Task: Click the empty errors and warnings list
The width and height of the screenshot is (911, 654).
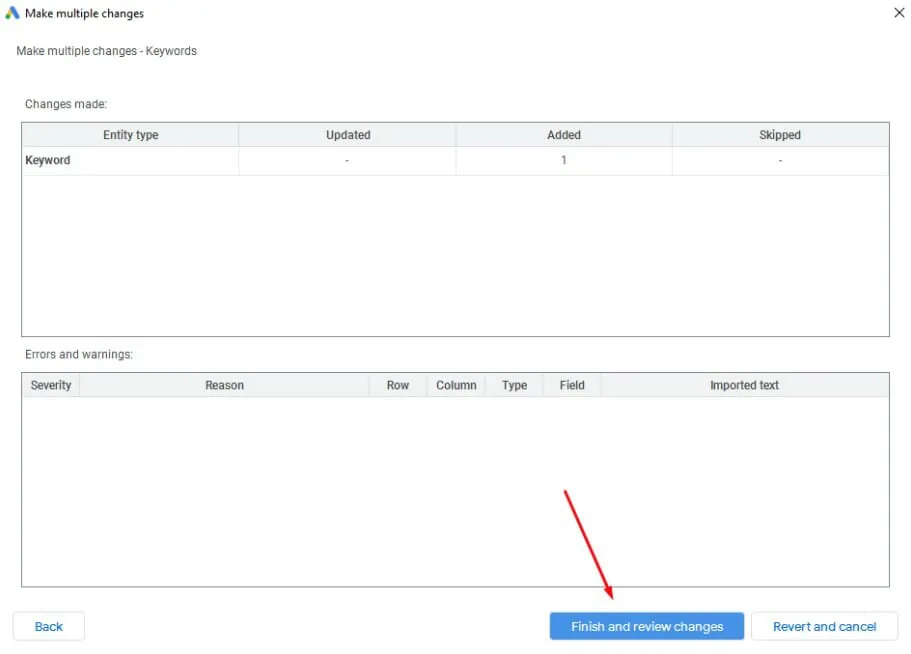Action: (456, 491)
